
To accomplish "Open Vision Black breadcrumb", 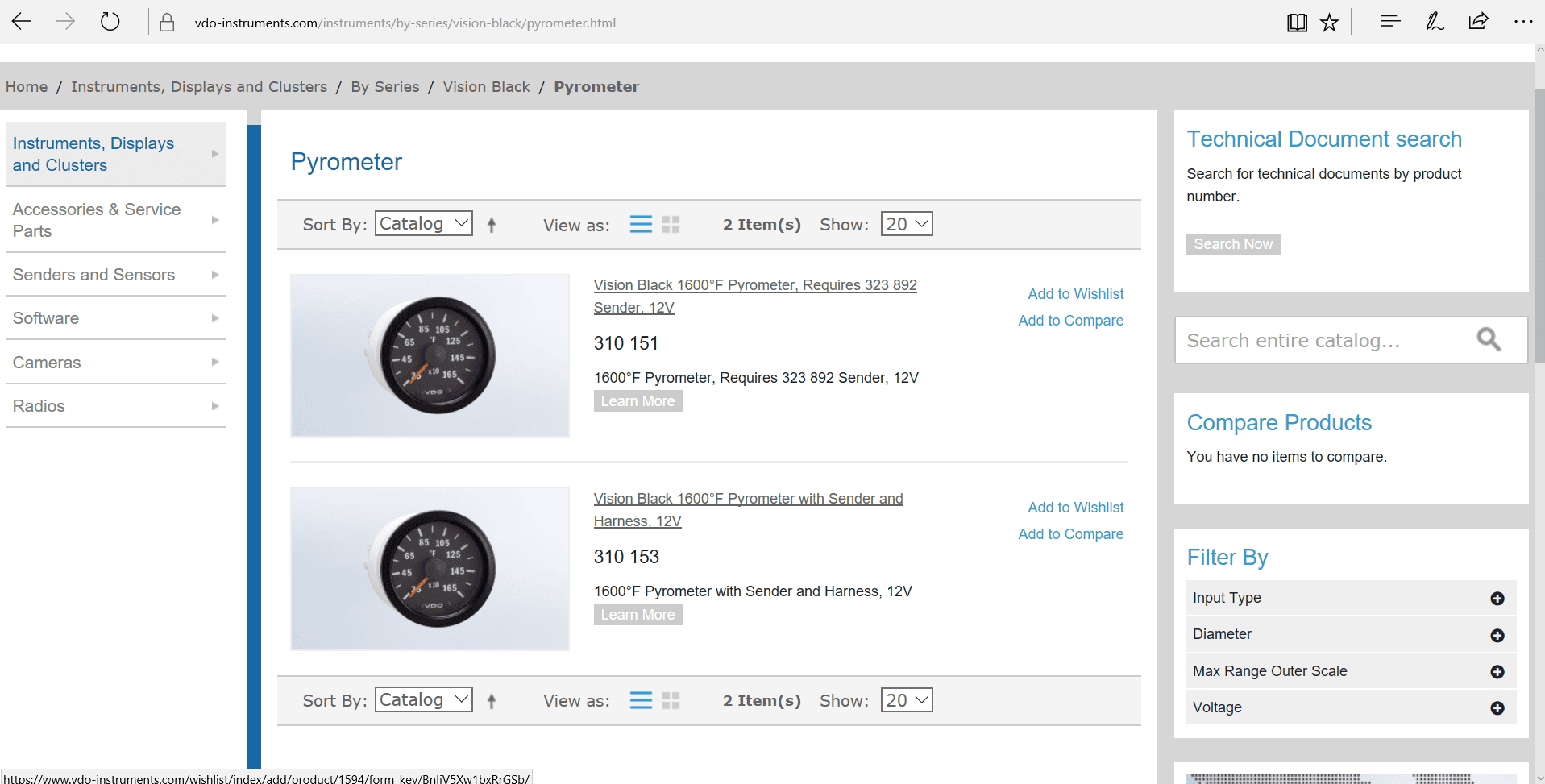I will click(487, 86).
